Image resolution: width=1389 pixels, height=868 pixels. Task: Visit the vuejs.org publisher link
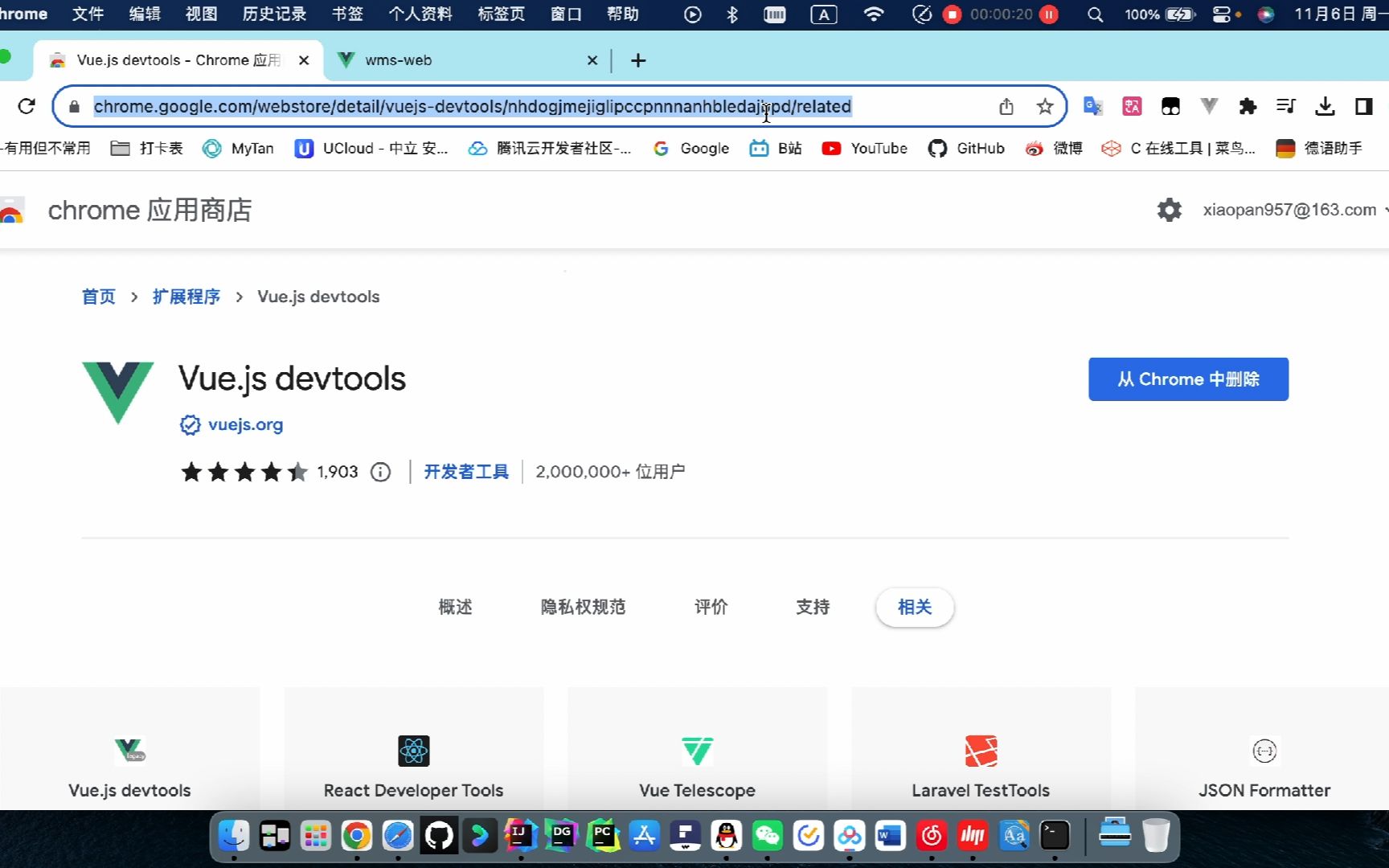click(x=245, y=425)
